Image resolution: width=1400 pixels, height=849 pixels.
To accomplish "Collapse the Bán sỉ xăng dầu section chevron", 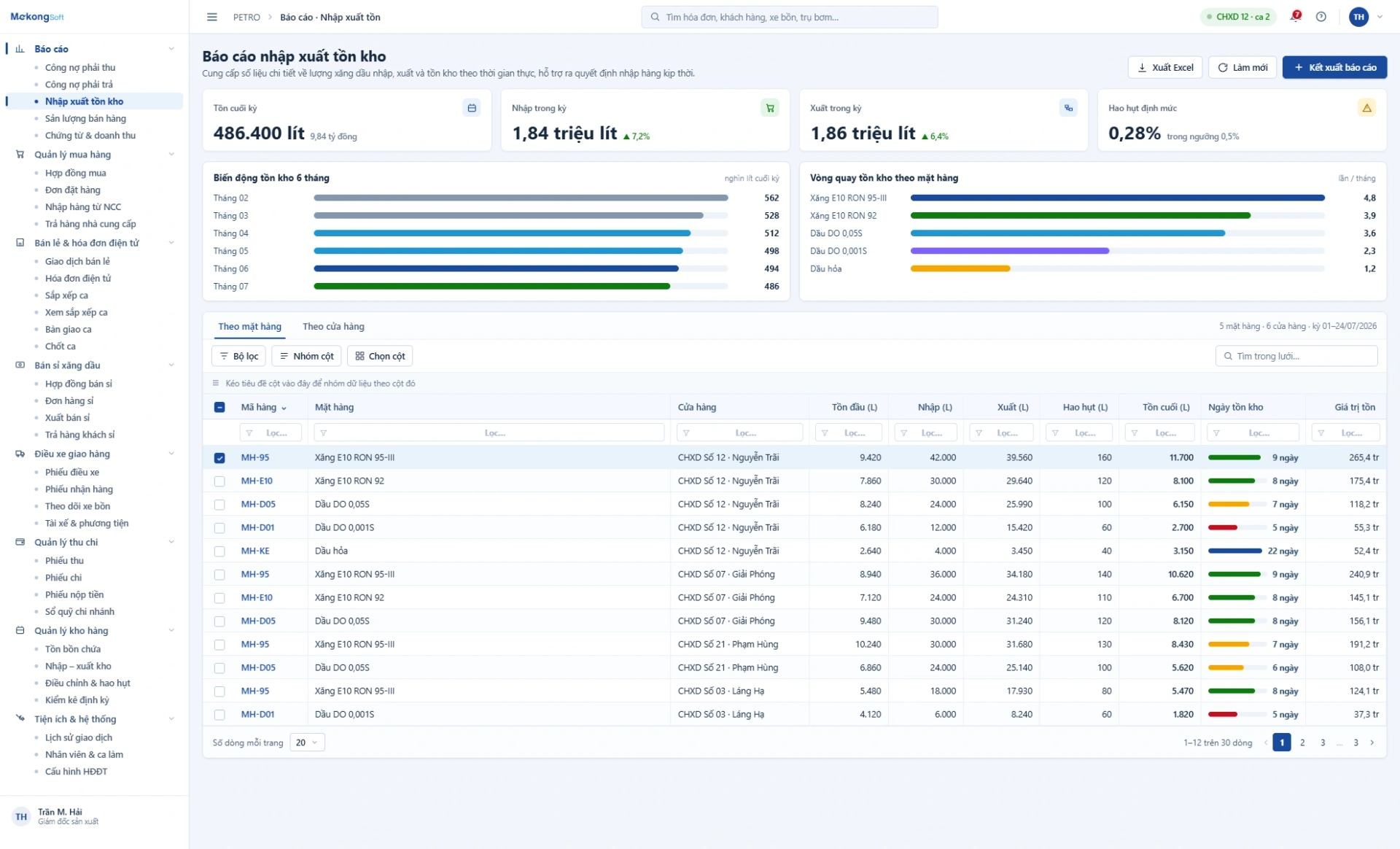I will pos(171,365).
